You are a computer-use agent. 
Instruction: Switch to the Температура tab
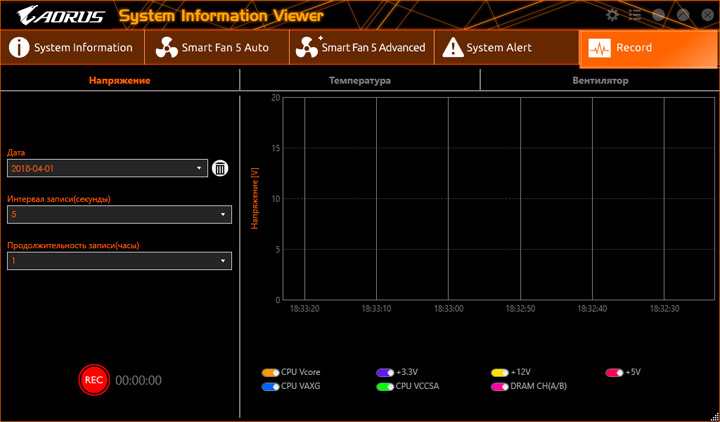pos(359,80)
